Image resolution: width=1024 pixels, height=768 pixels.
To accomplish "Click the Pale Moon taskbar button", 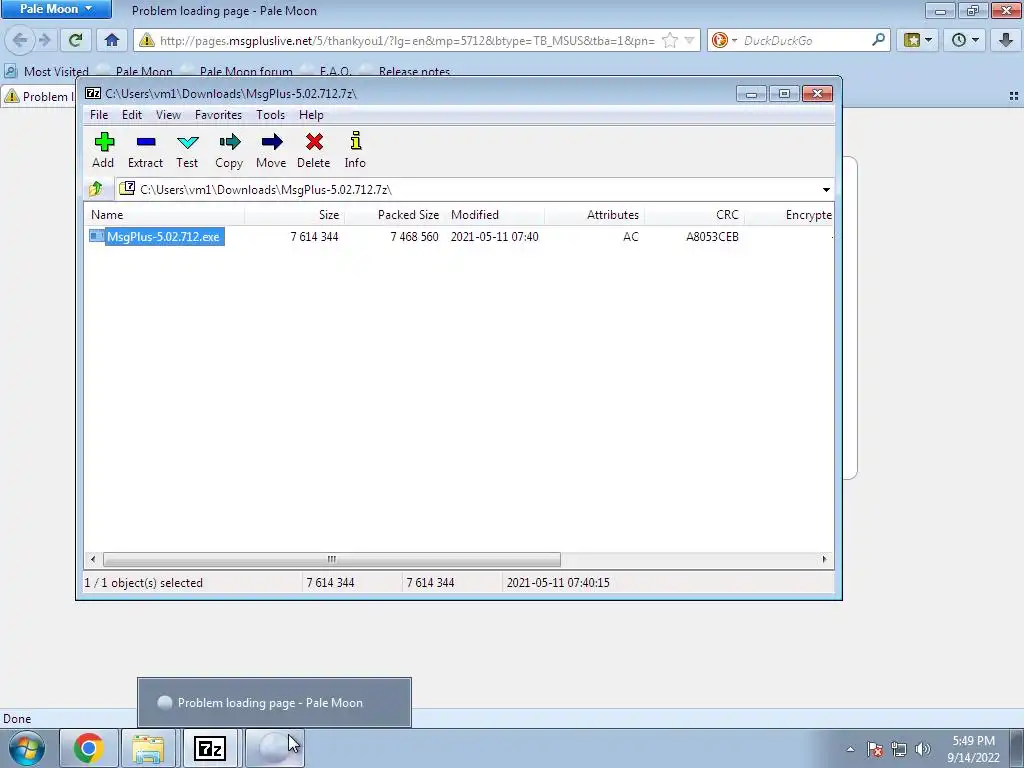I will click(x=274, y=748).
